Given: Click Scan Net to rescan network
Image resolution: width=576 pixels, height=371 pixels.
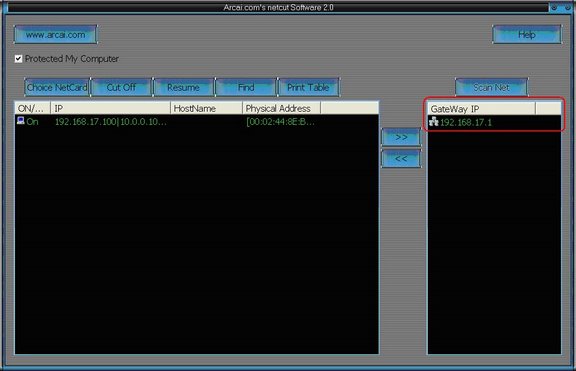Looking at the screenshot, I should (x=491, y=87).
